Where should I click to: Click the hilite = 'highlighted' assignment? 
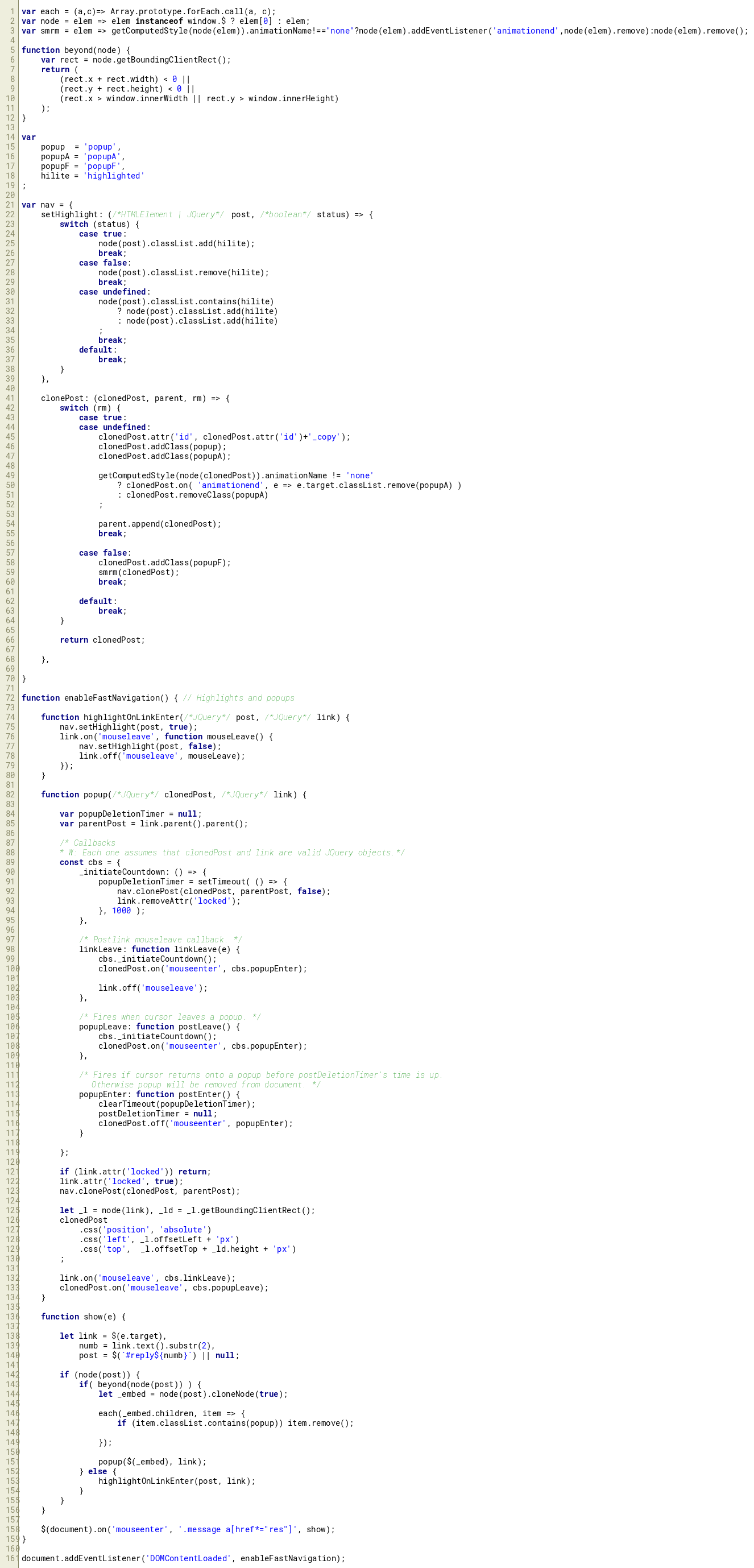pos(93,176)
